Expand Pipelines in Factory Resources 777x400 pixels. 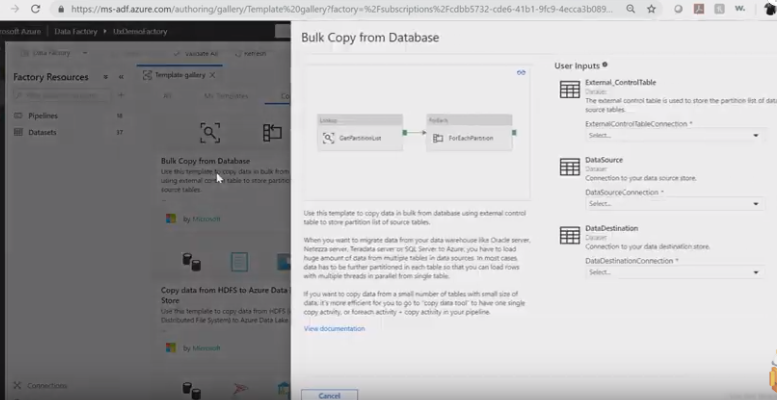tap(43, 115)
